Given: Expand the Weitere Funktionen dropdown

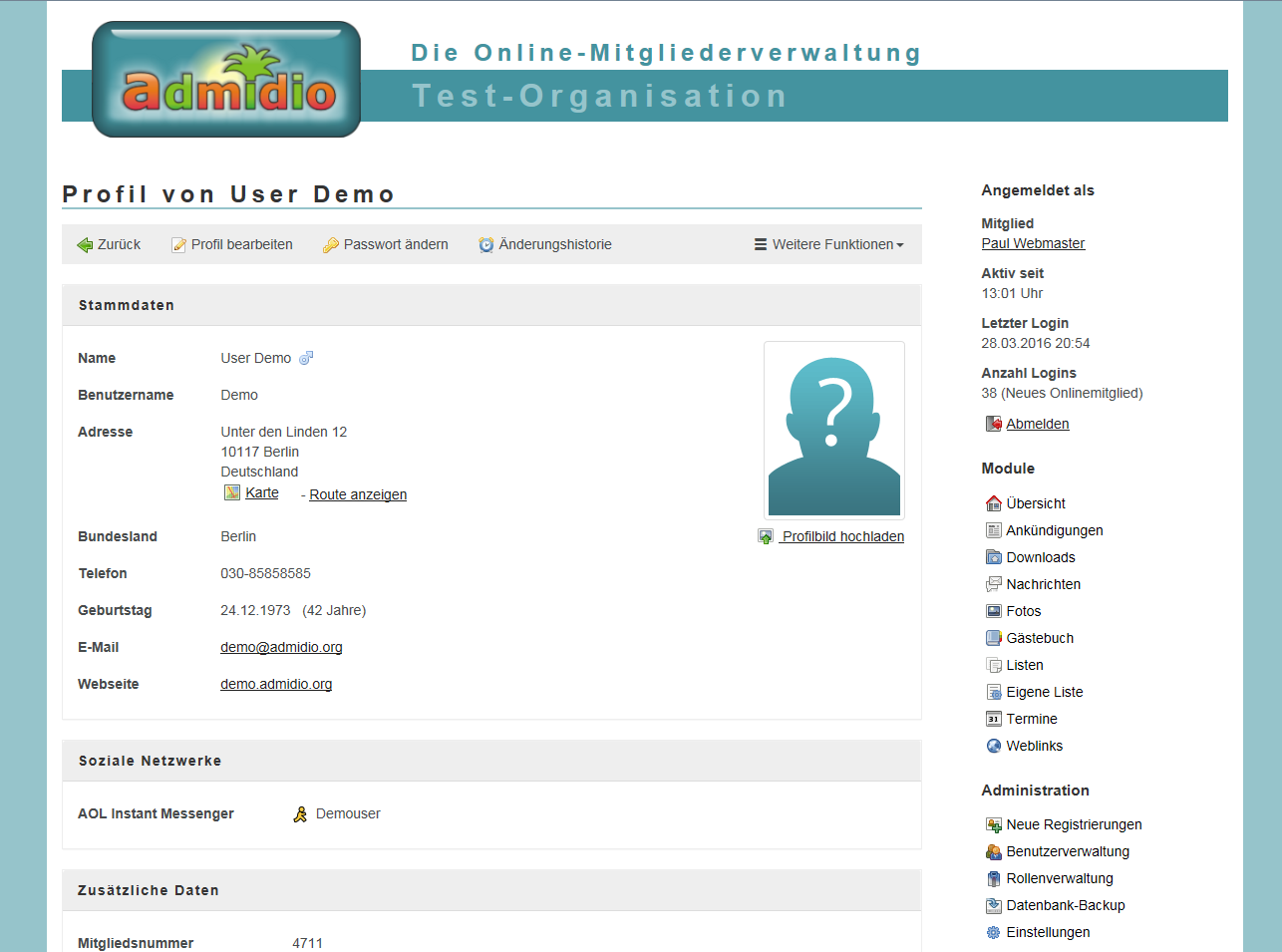Looking at the screenshot, I should [x=829, y=244].
